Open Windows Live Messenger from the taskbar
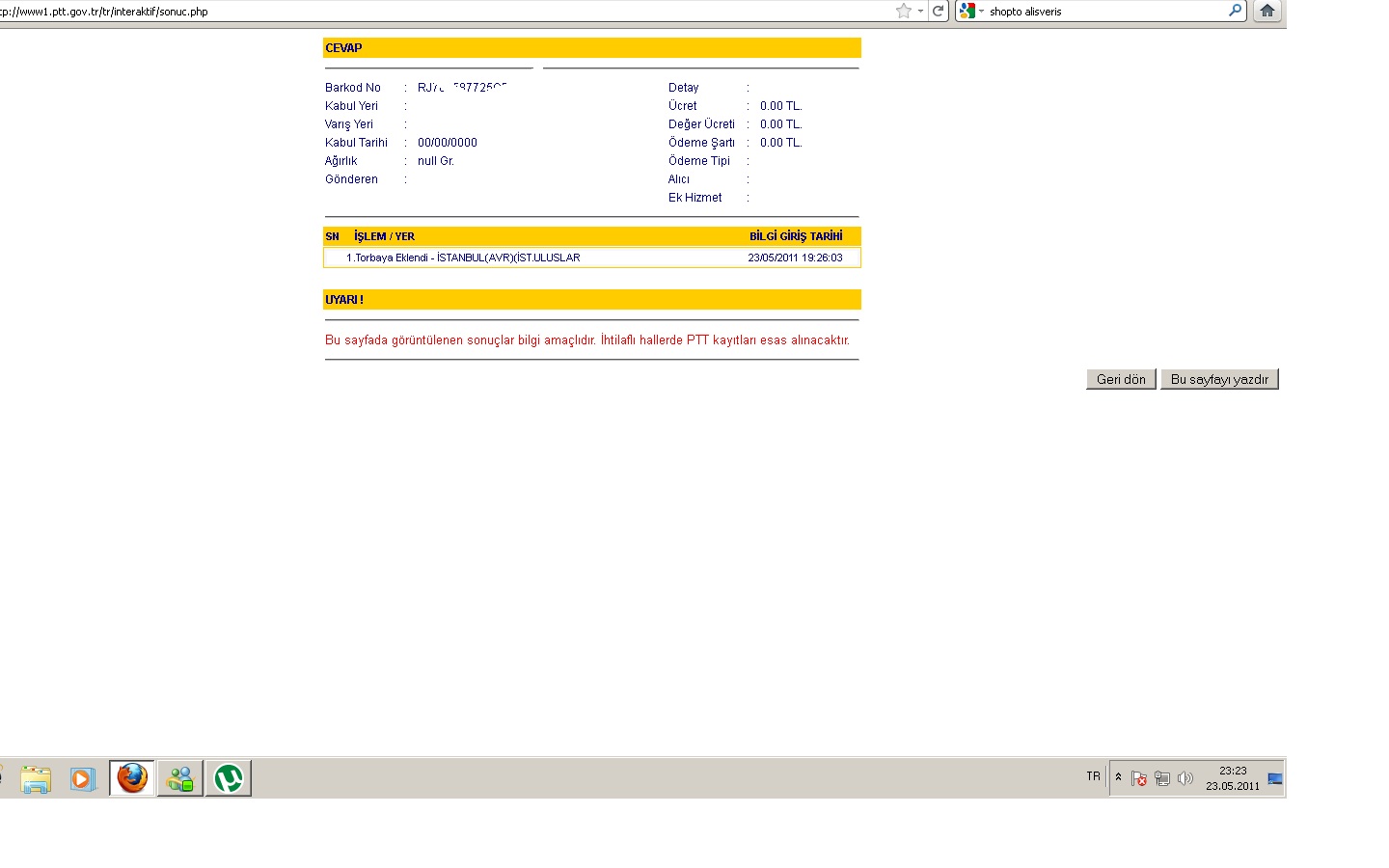Image resolution: width=1389 pixels, height=868 pixels. [x=180, y=778]
